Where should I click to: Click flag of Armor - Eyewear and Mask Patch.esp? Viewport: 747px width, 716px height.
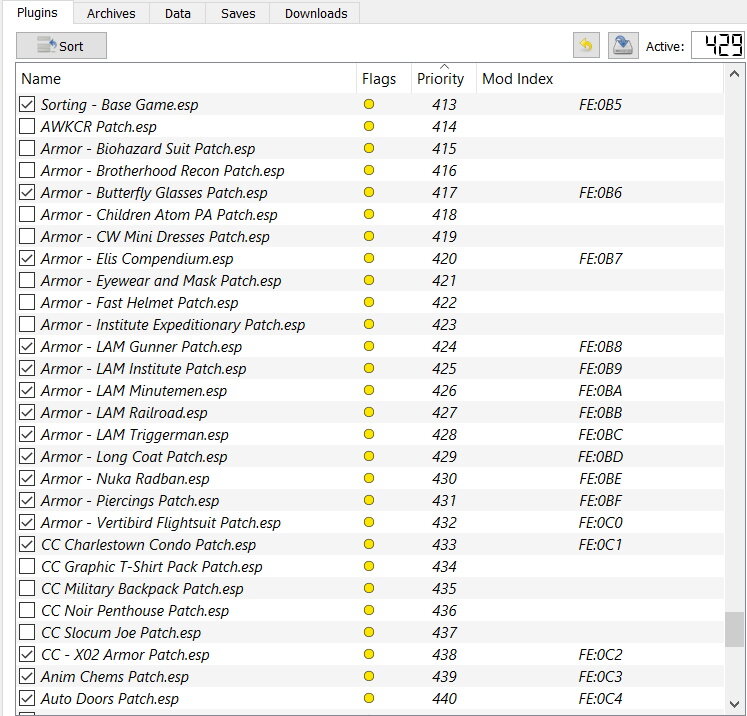point(369,280)
